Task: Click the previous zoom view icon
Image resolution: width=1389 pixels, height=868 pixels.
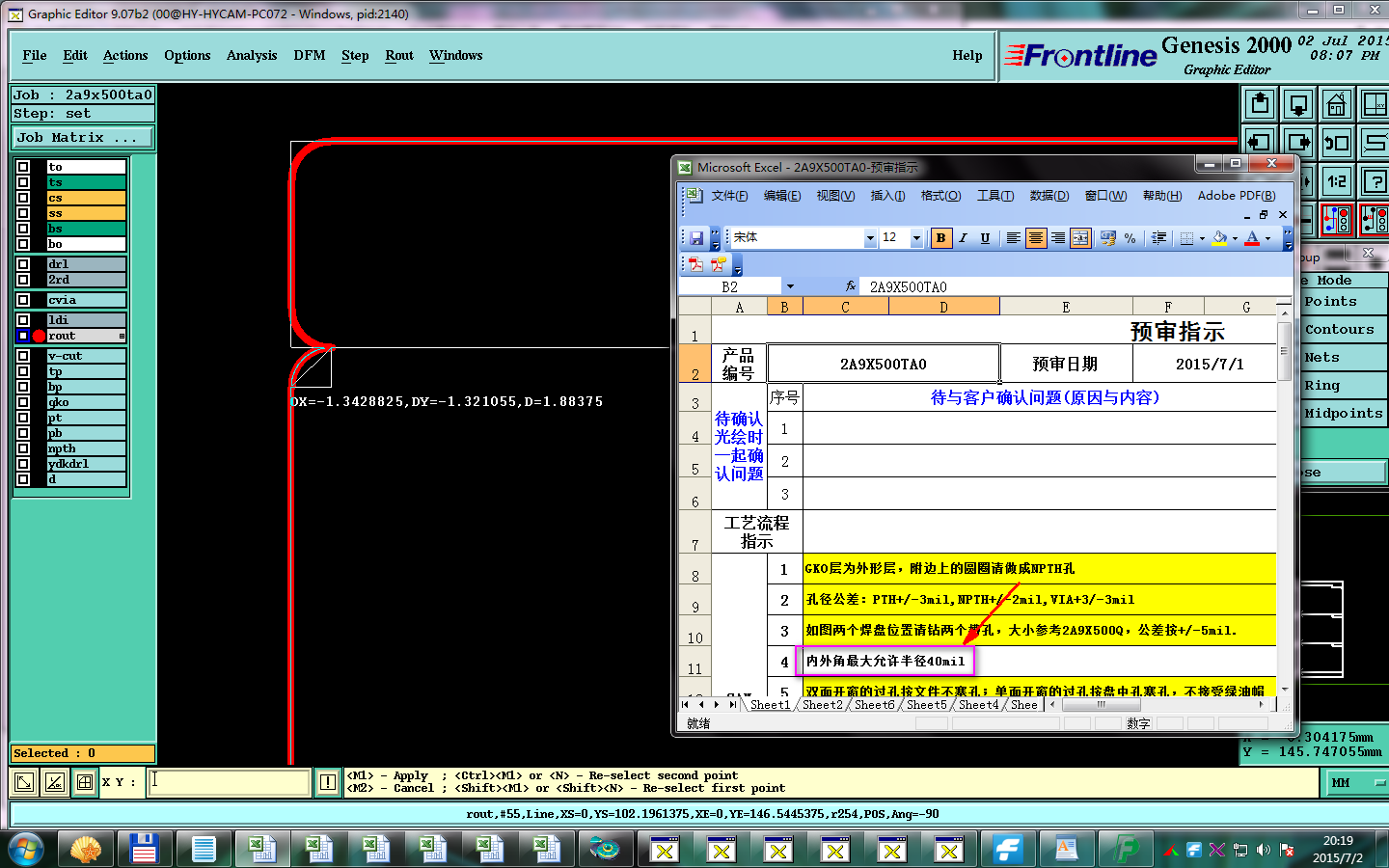Action: point(1337,143)
